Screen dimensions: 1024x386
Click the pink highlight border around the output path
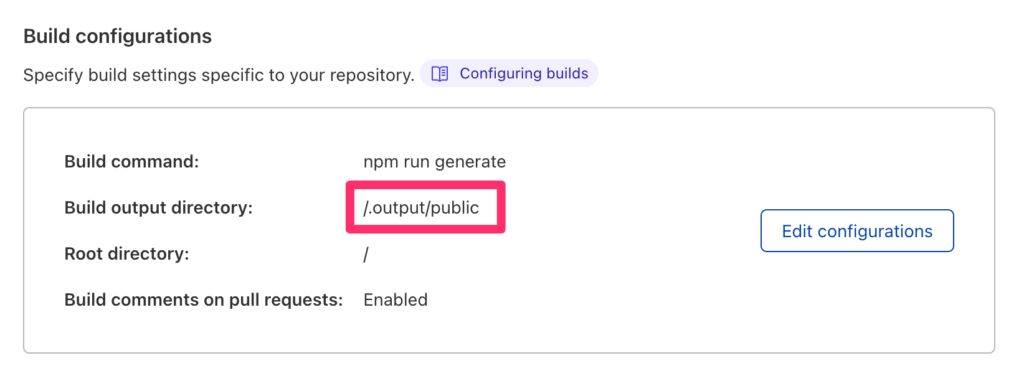point(425,185)
